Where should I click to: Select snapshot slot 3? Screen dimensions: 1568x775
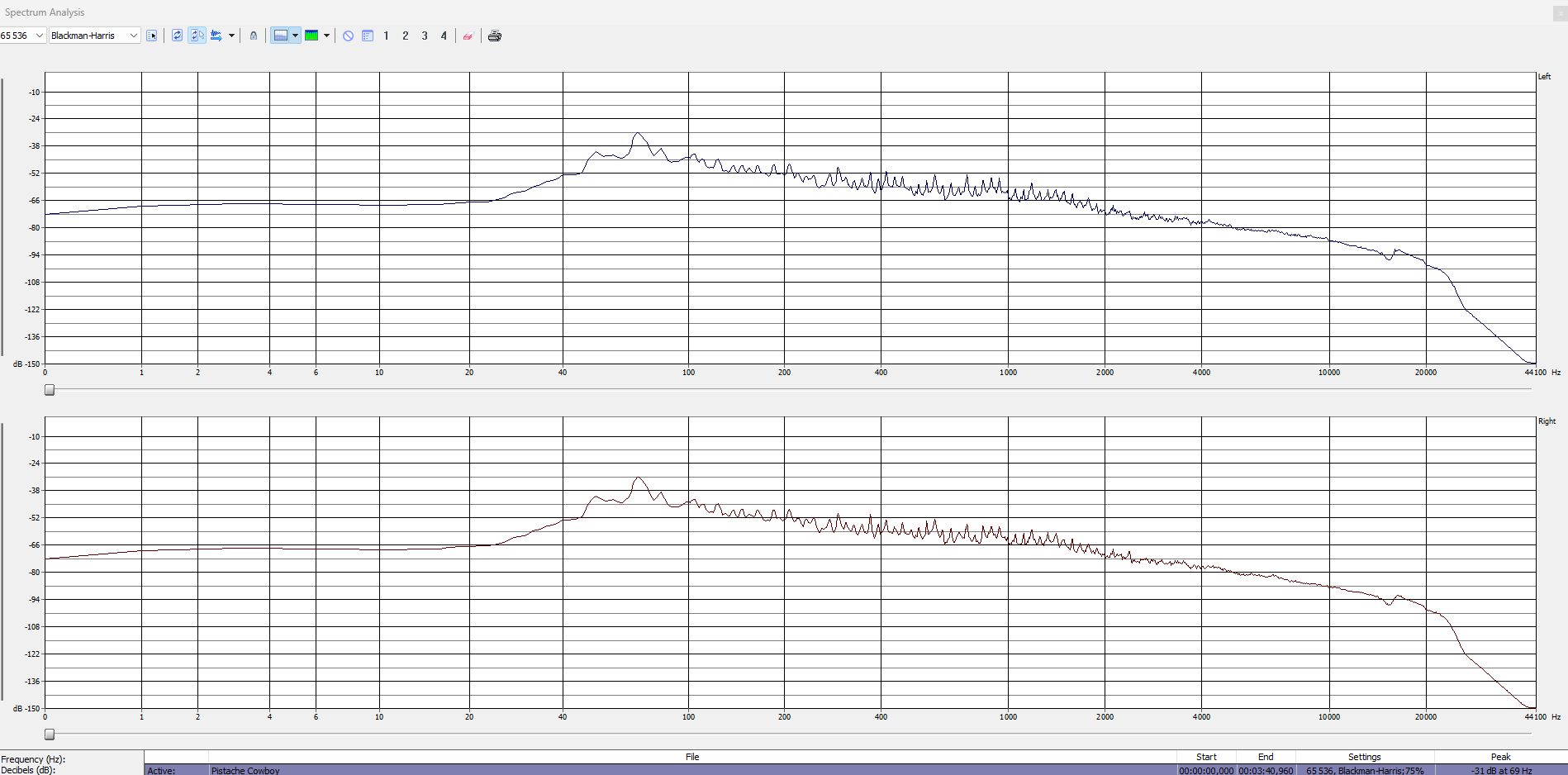pyautogui.click(x=425, y=36)
